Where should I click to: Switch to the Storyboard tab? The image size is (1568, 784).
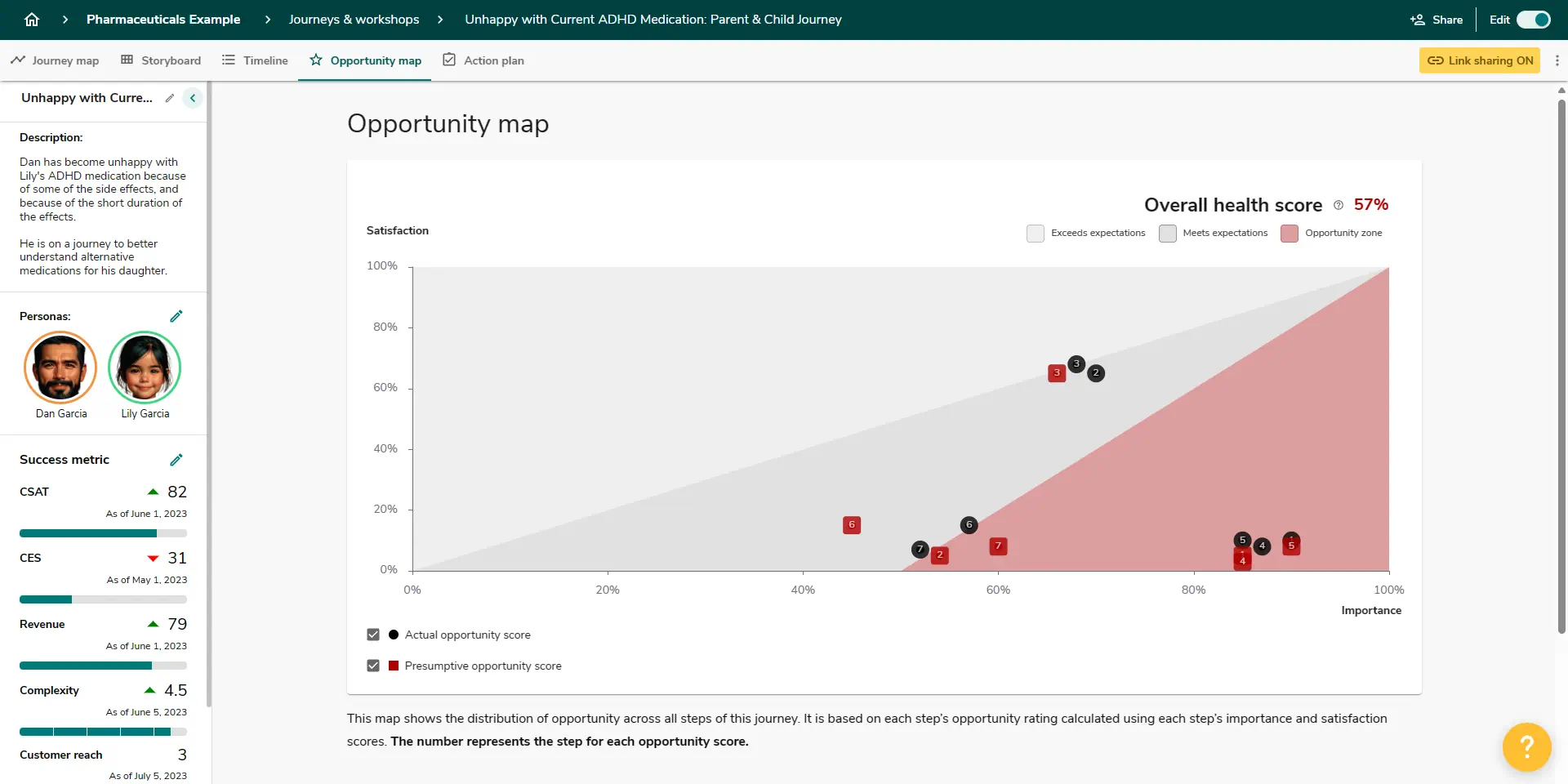160,60
